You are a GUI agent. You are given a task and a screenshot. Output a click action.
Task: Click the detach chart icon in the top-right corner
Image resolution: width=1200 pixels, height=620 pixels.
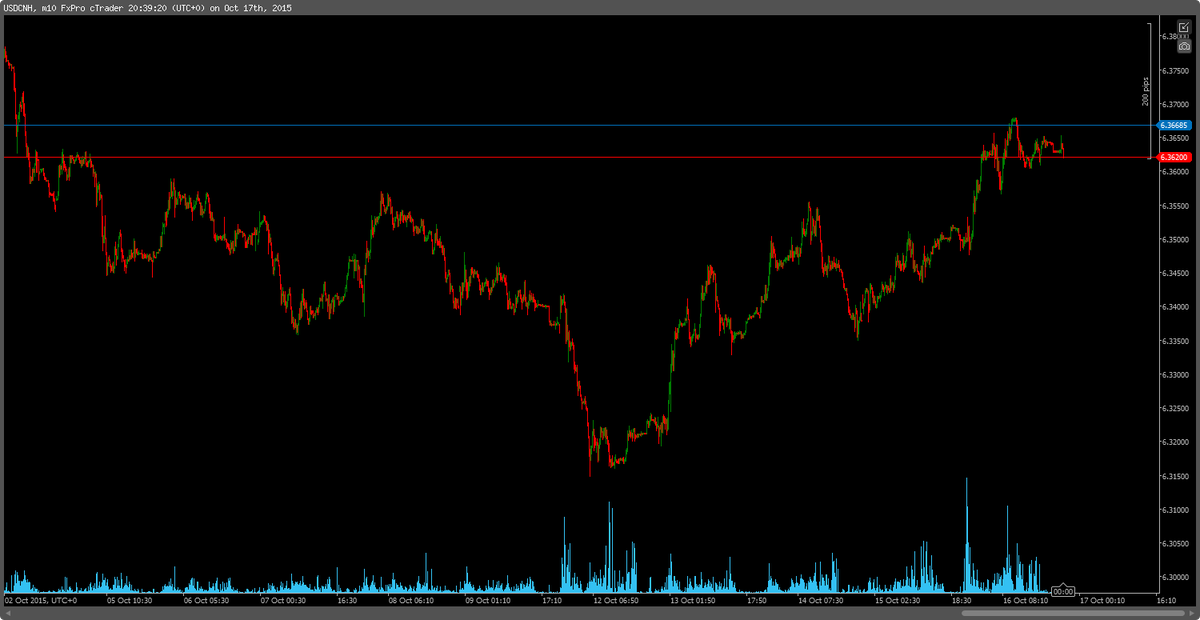tap(1184, 27)
